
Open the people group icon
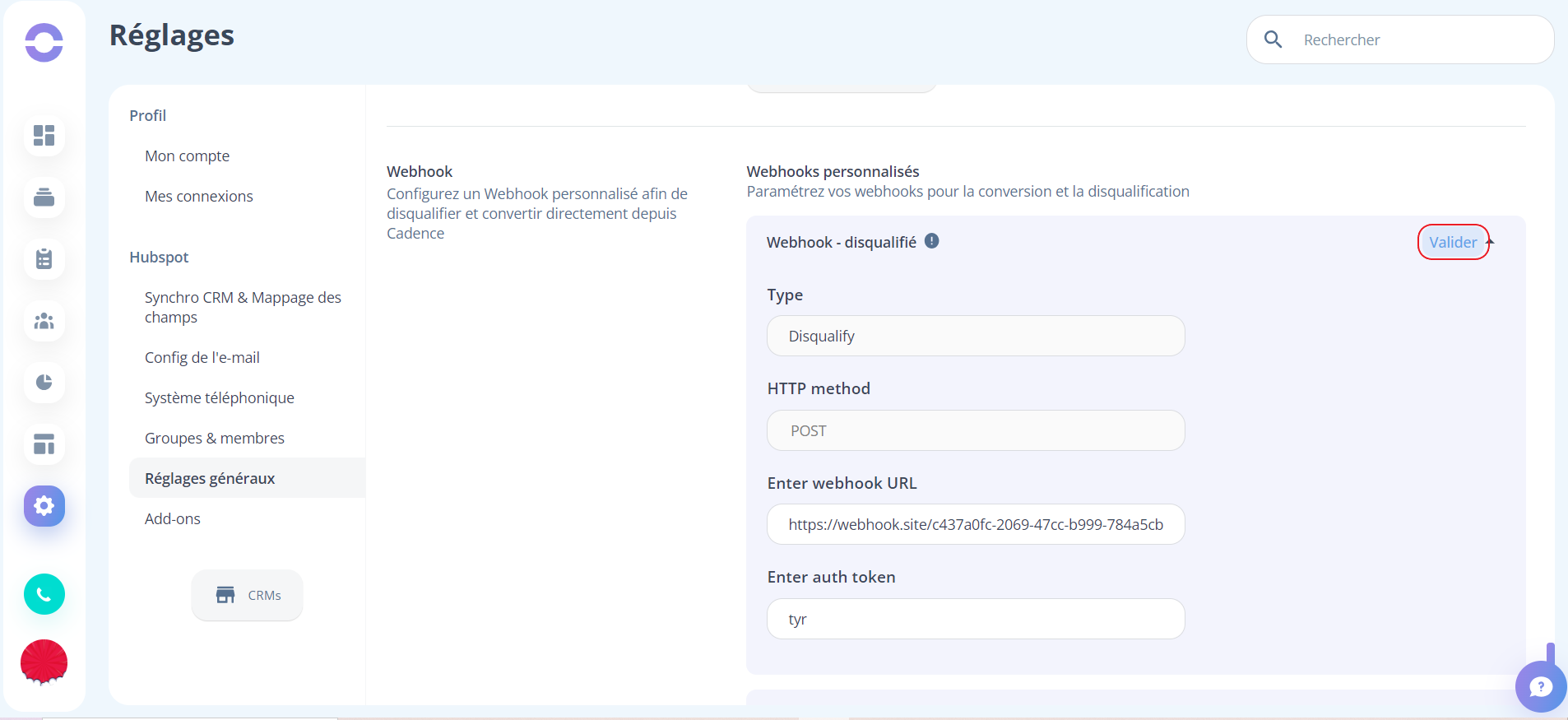point(44,321)
